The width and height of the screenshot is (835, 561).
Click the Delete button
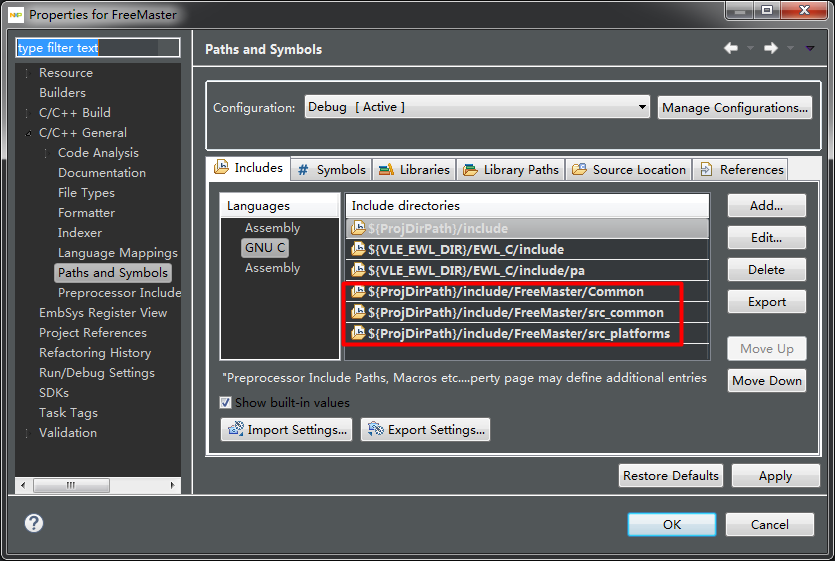pyautogui.click(x=766, y=270)
